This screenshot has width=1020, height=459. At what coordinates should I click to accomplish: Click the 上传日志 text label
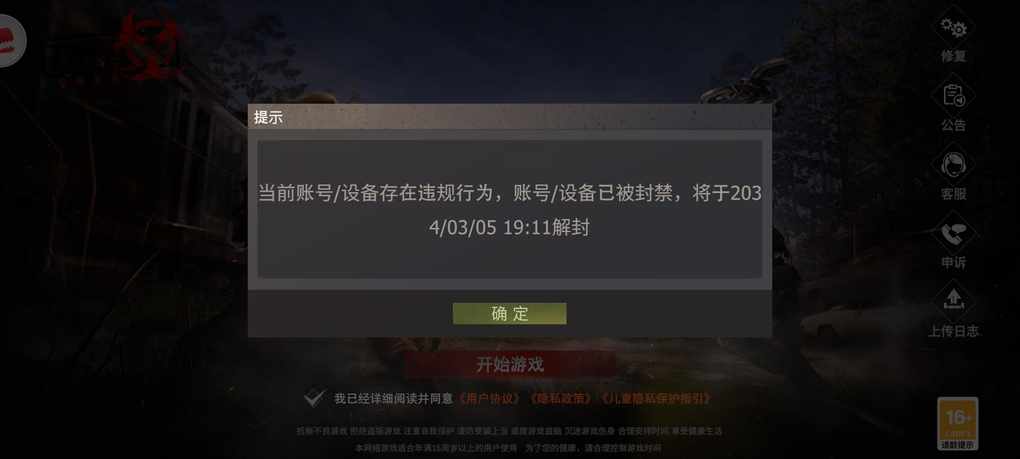click(x=953, y=331)
